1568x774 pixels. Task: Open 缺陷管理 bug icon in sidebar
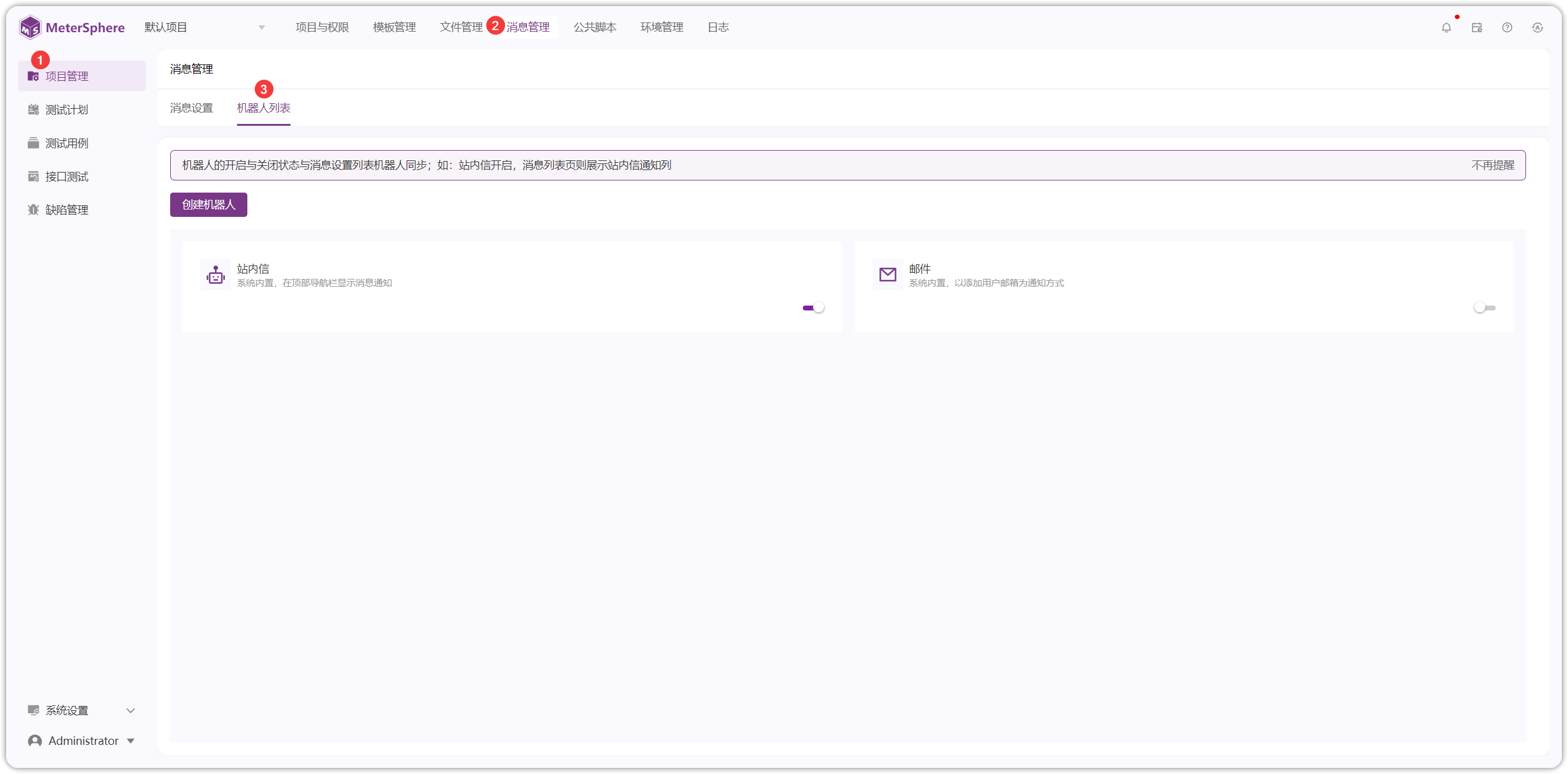(33, 210)
